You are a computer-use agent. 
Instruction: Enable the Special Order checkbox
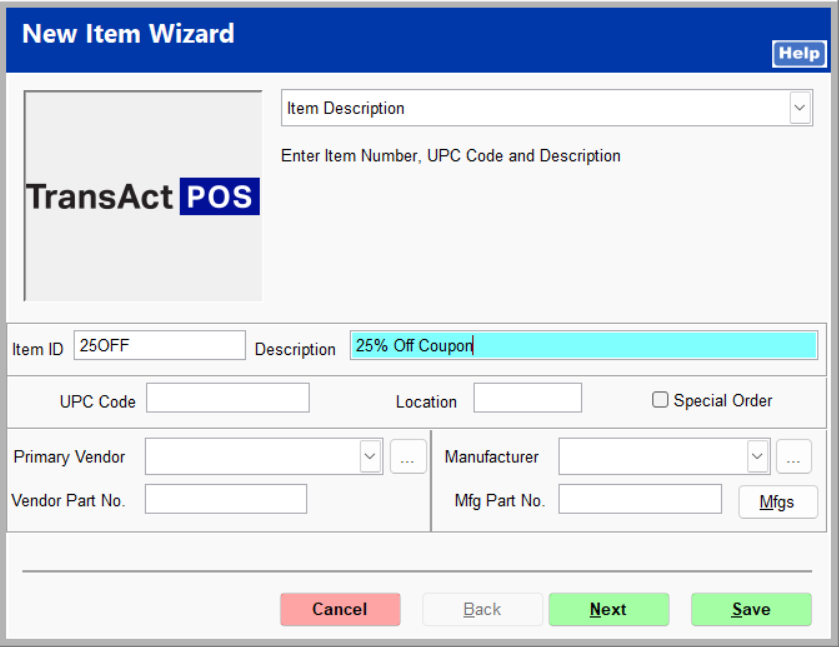[x=660, y=400]
